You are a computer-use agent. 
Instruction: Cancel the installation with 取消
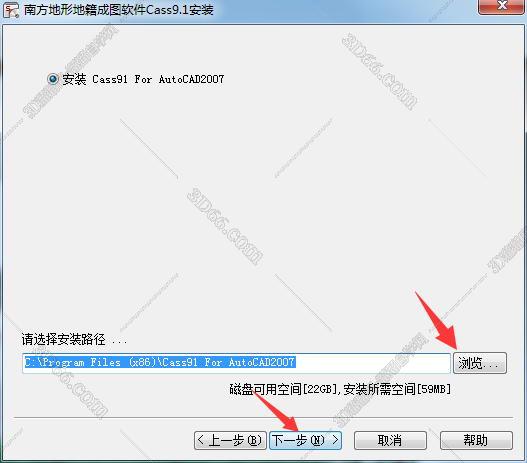(x=390, y=440)
